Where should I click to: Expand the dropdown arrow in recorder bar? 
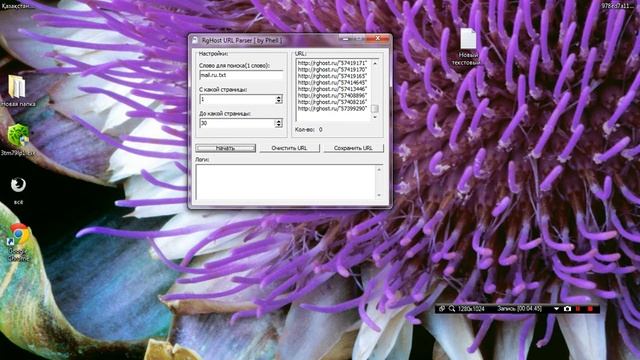point(556,309)
